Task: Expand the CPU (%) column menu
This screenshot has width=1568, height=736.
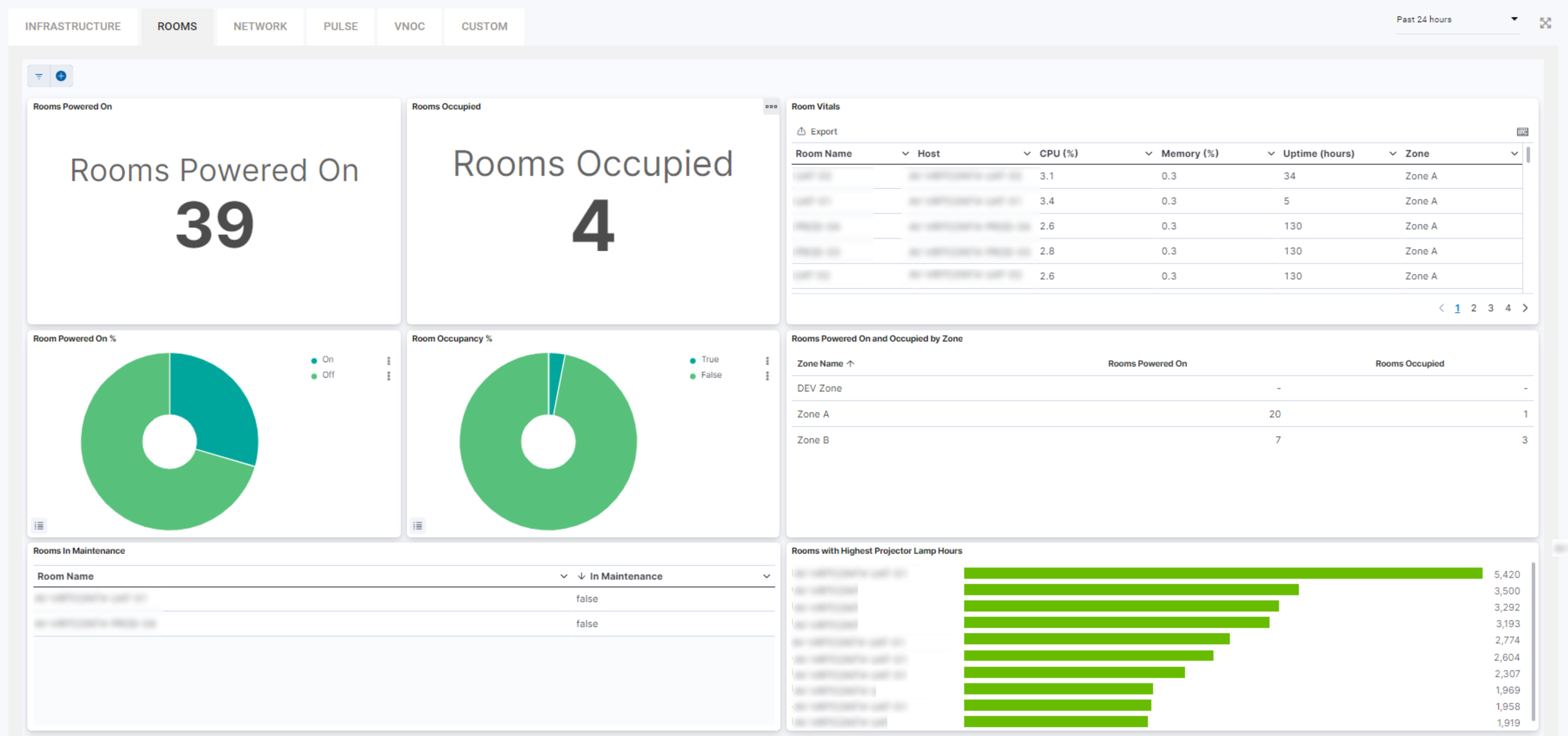Action: [1148, 153]
